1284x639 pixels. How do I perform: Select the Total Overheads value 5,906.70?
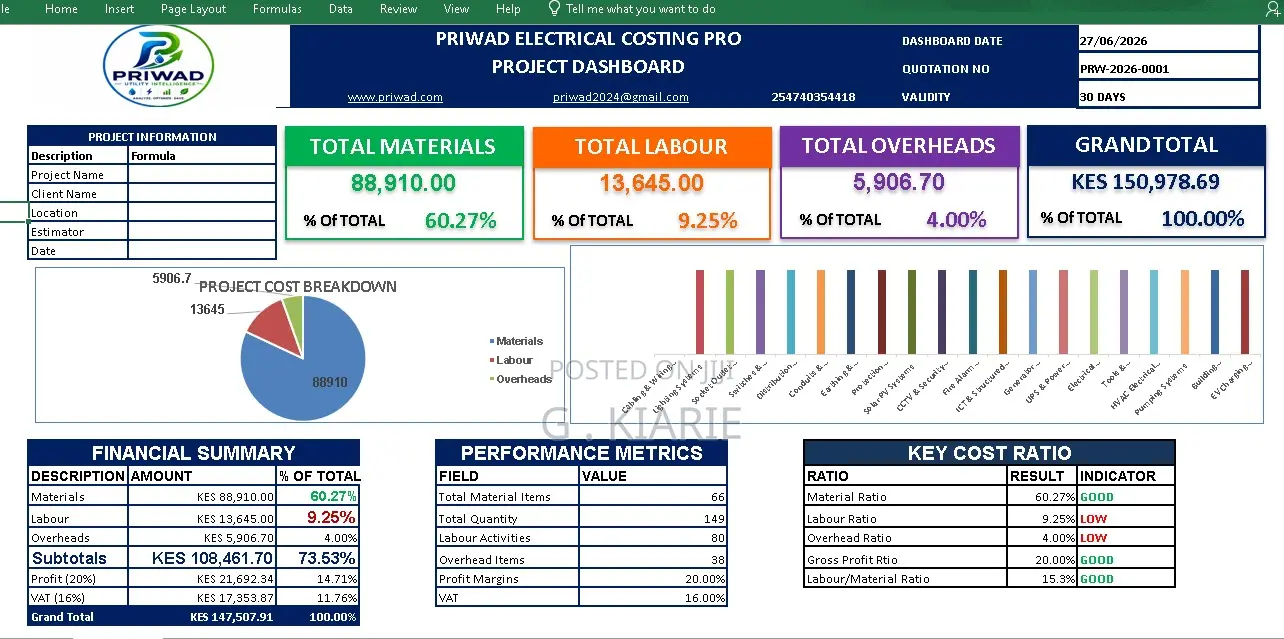(898, 182)
